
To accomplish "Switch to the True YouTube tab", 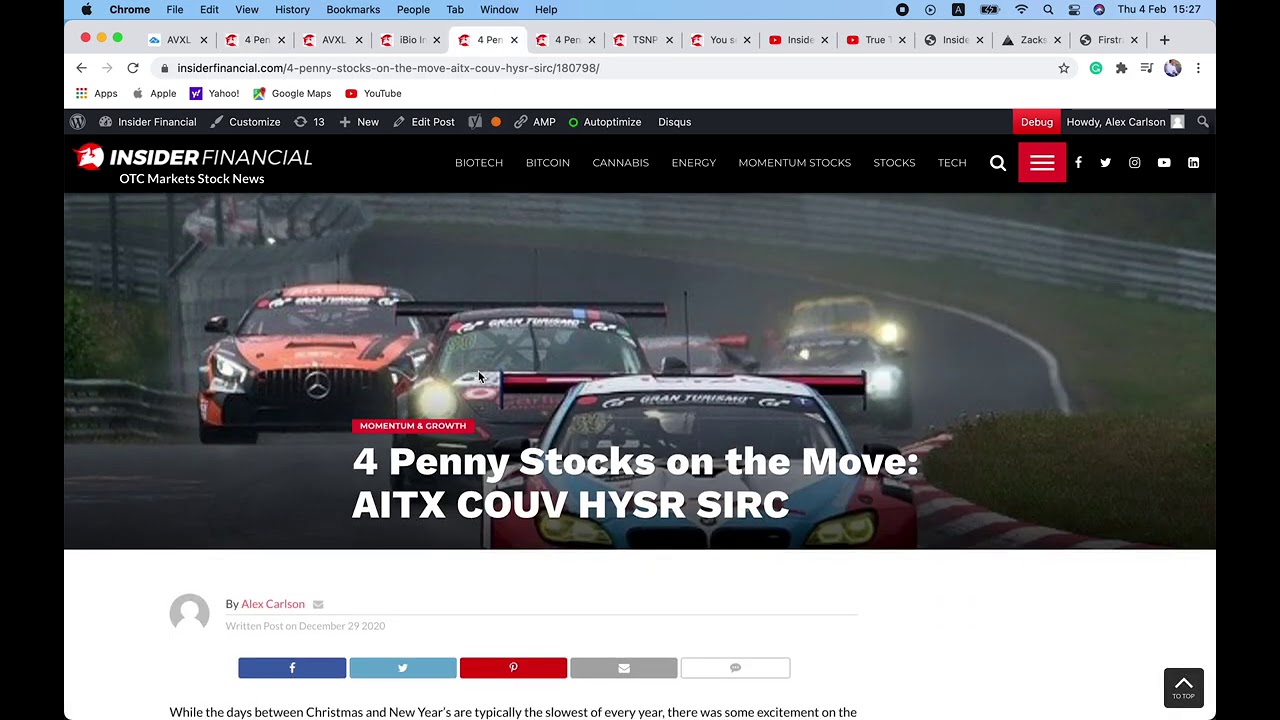I will [875, 40].
